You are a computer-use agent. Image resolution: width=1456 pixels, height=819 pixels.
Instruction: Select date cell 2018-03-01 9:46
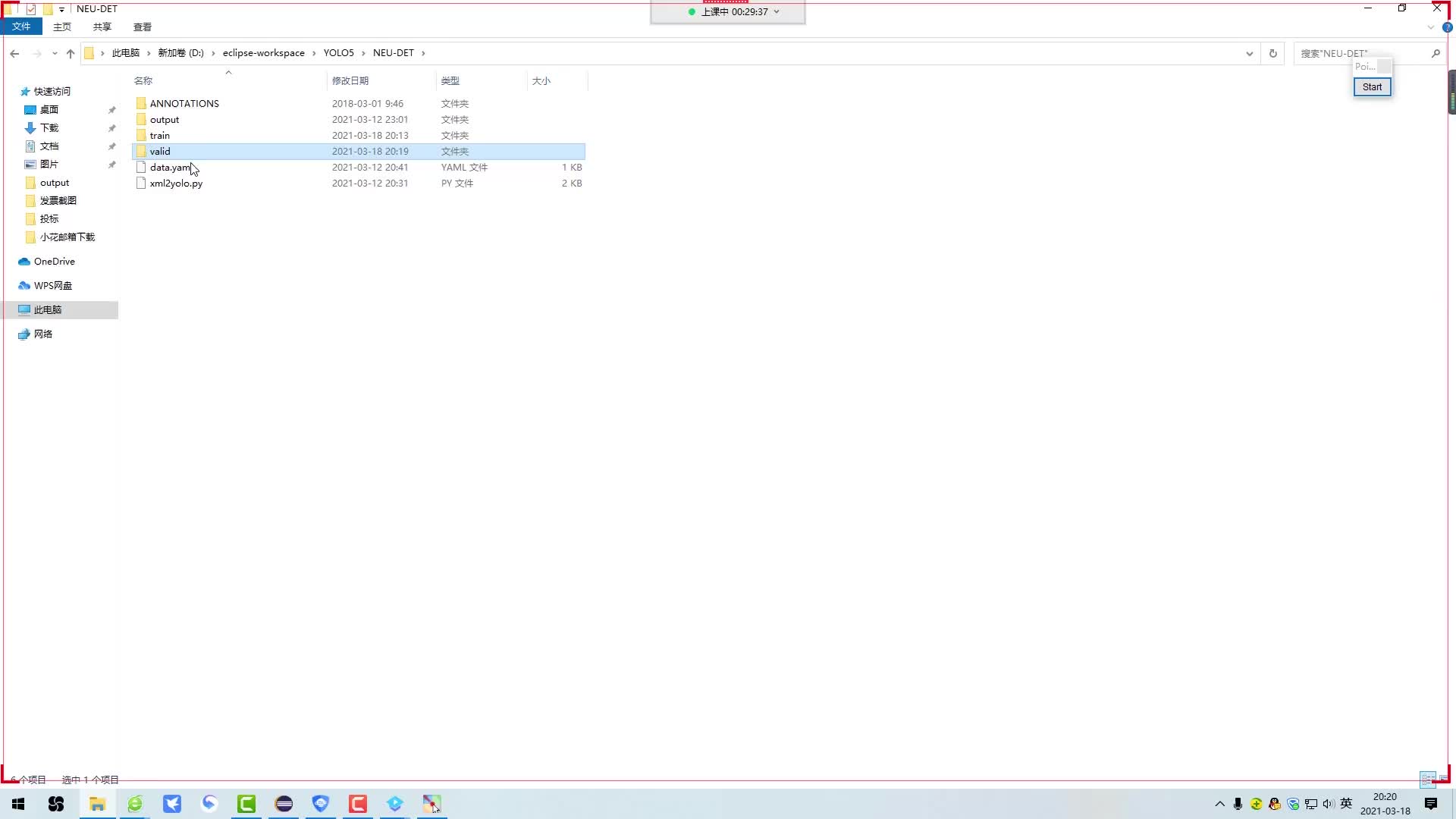[x=368, y=104]
